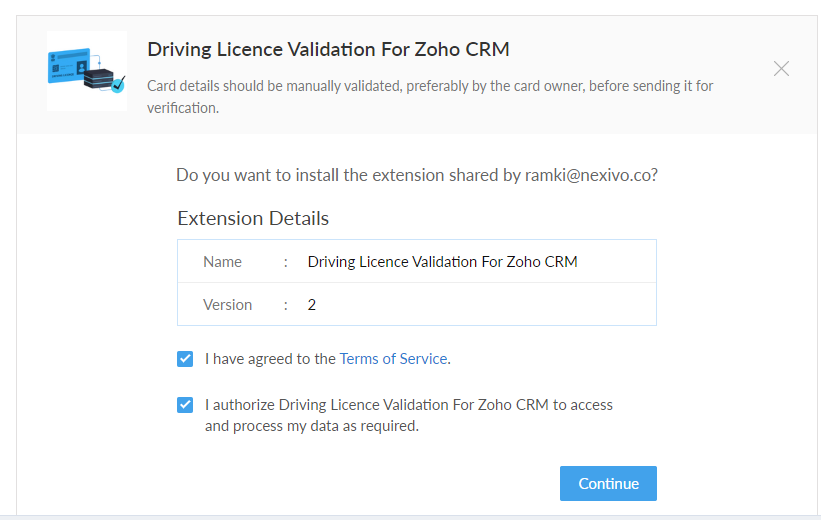Click the authorize data processing label text
This screenshot has width=821, height=520.
pyautogui.click(x=408, y=415)
